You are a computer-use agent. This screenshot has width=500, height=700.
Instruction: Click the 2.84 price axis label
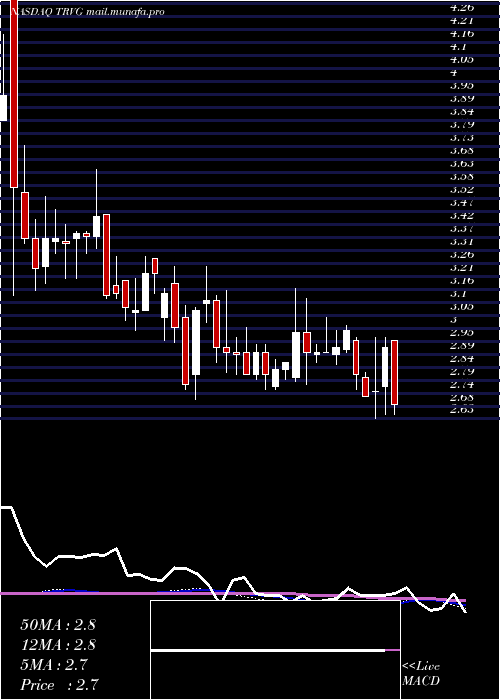(462, 358)
